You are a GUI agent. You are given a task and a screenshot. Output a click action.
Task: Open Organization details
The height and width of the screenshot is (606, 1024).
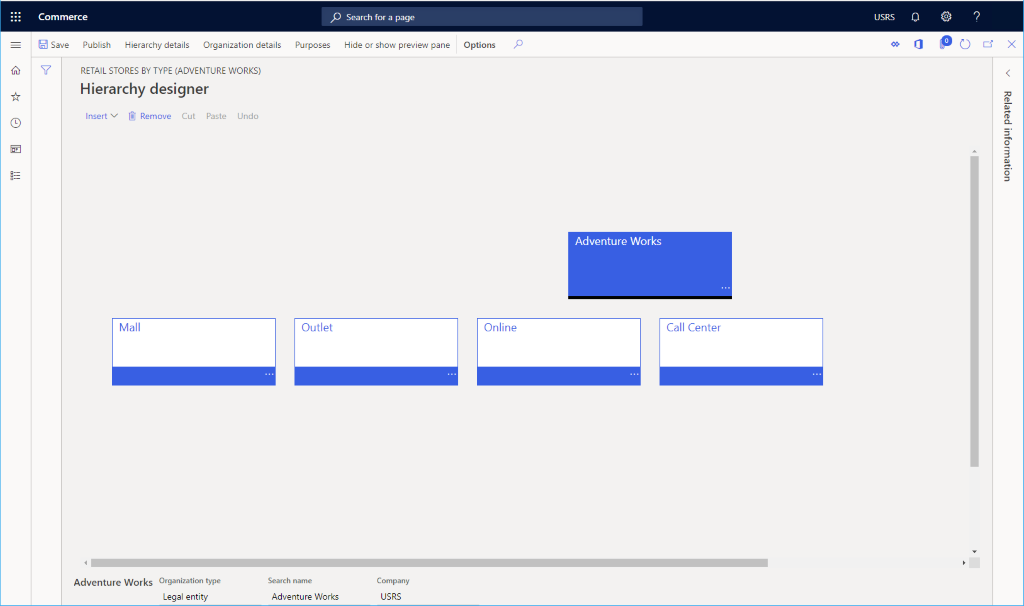pos(242,44)
